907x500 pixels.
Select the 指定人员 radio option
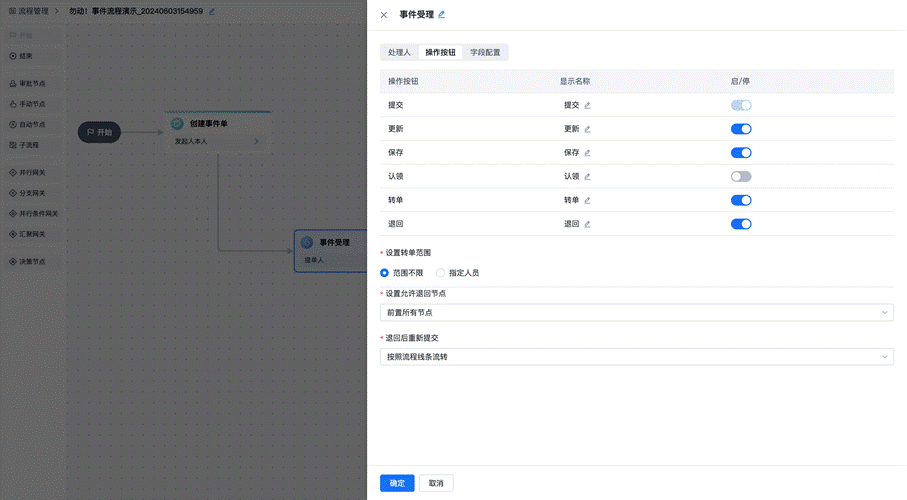pos(441,273)
